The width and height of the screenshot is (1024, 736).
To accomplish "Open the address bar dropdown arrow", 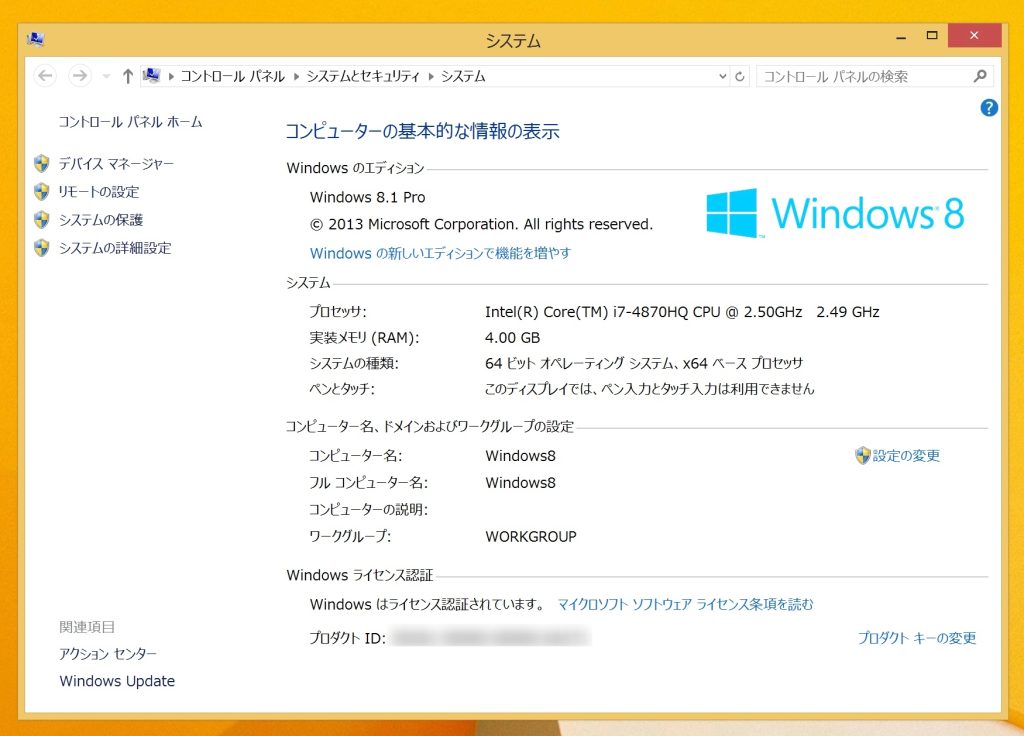I will tap(722, 76).
